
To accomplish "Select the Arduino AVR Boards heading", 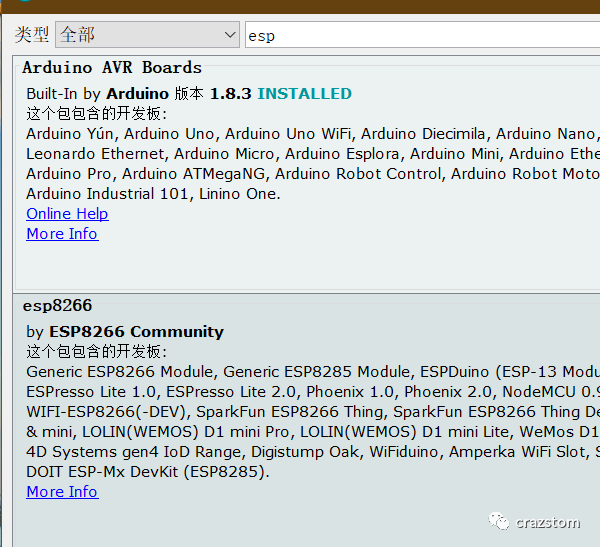I will coord(112,68).
